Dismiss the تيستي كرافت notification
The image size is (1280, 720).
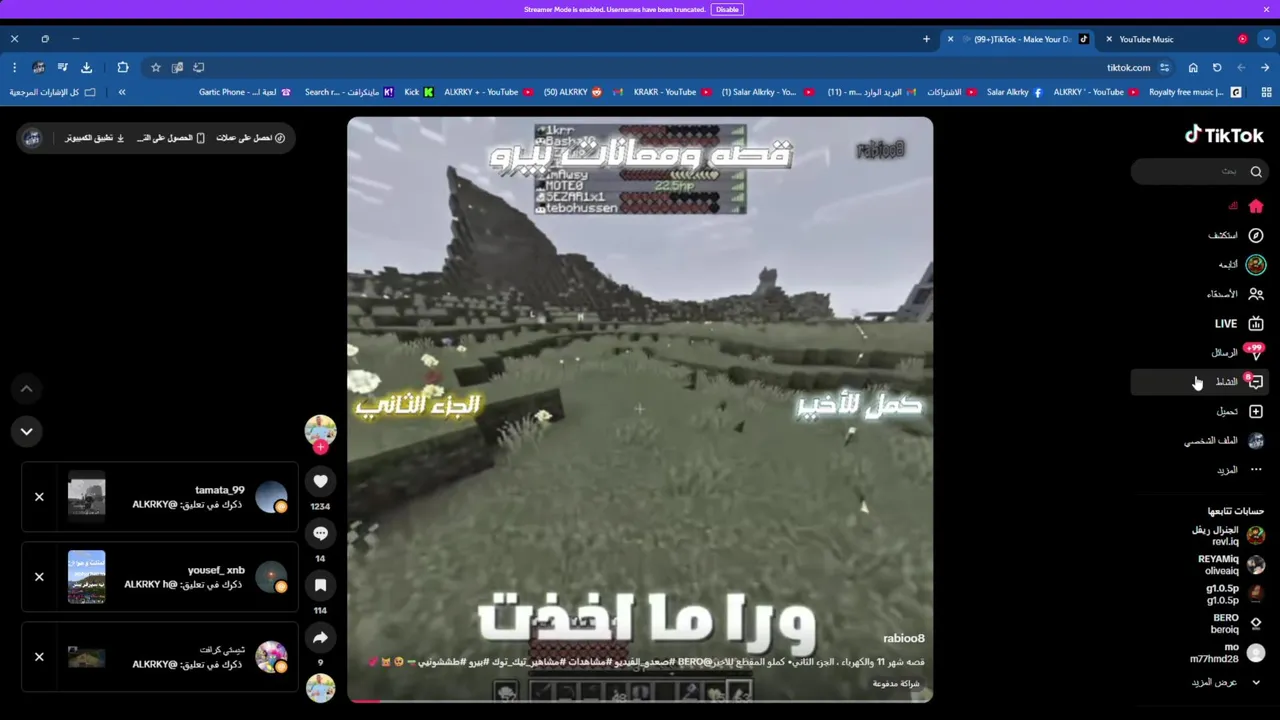39,657
